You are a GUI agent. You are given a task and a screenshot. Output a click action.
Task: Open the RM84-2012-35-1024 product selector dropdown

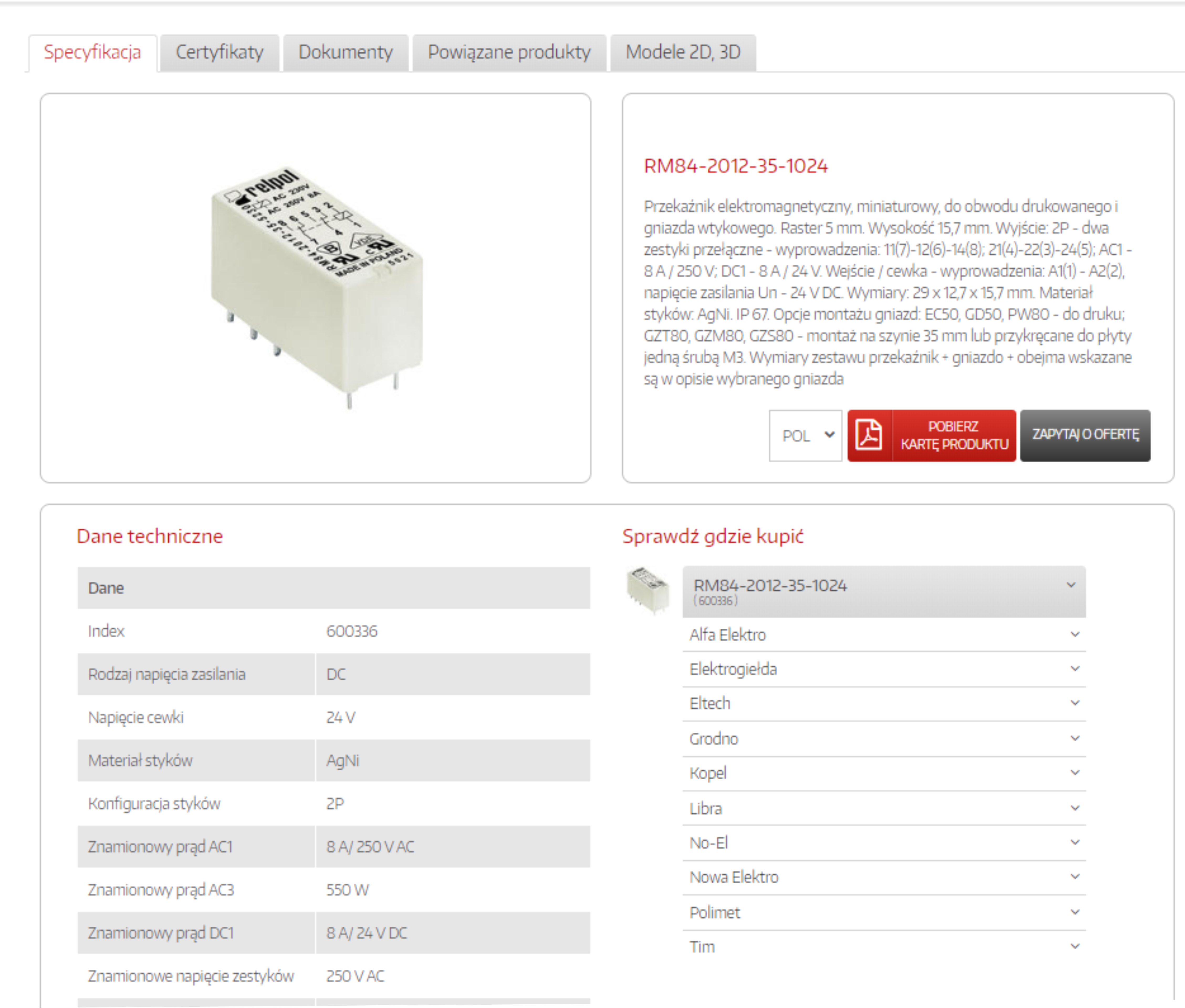(x=883, y=591)
